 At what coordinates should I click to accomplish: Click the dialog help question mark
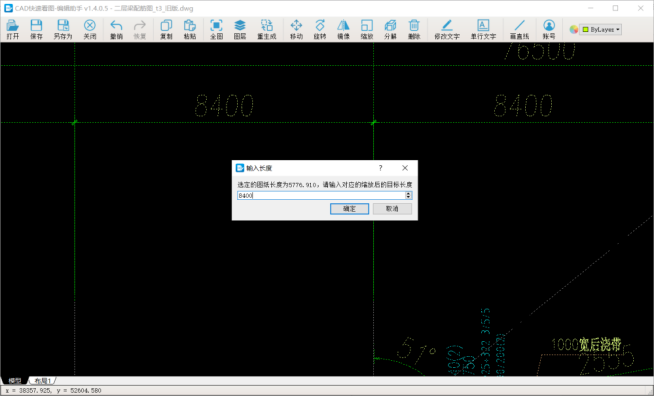point(380,168)
